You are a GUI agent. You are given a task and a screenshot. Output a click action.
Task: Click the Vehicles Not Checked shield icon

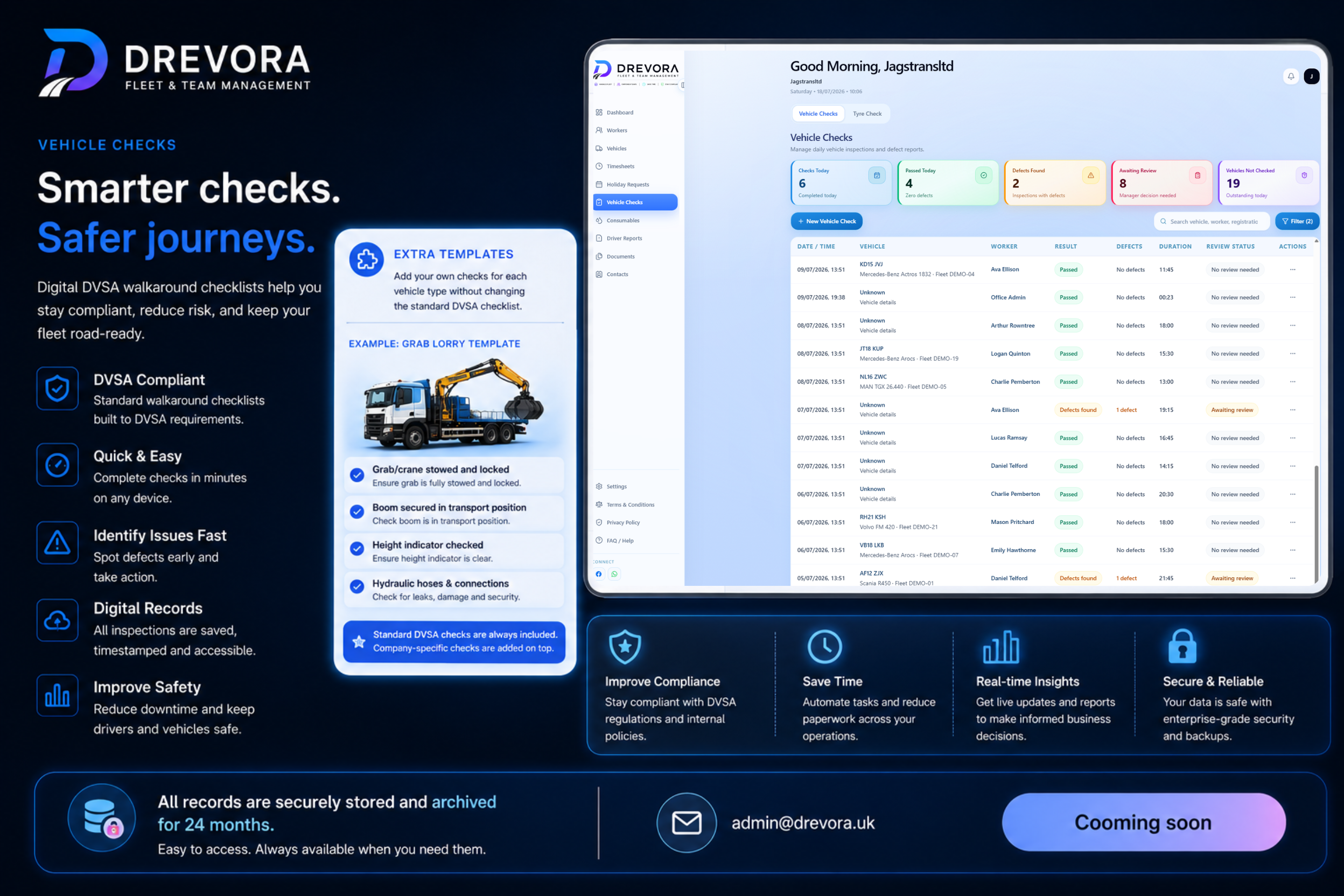(x=1304, y=176)
